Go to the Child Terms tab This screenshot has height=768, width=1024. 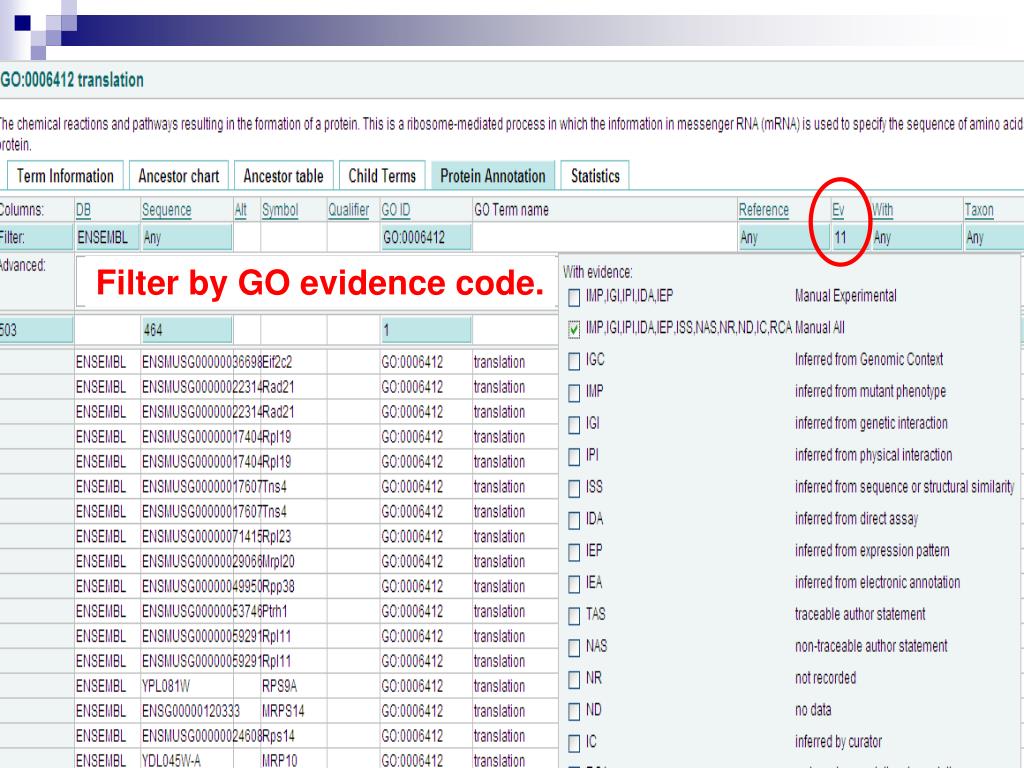point(382,176)
